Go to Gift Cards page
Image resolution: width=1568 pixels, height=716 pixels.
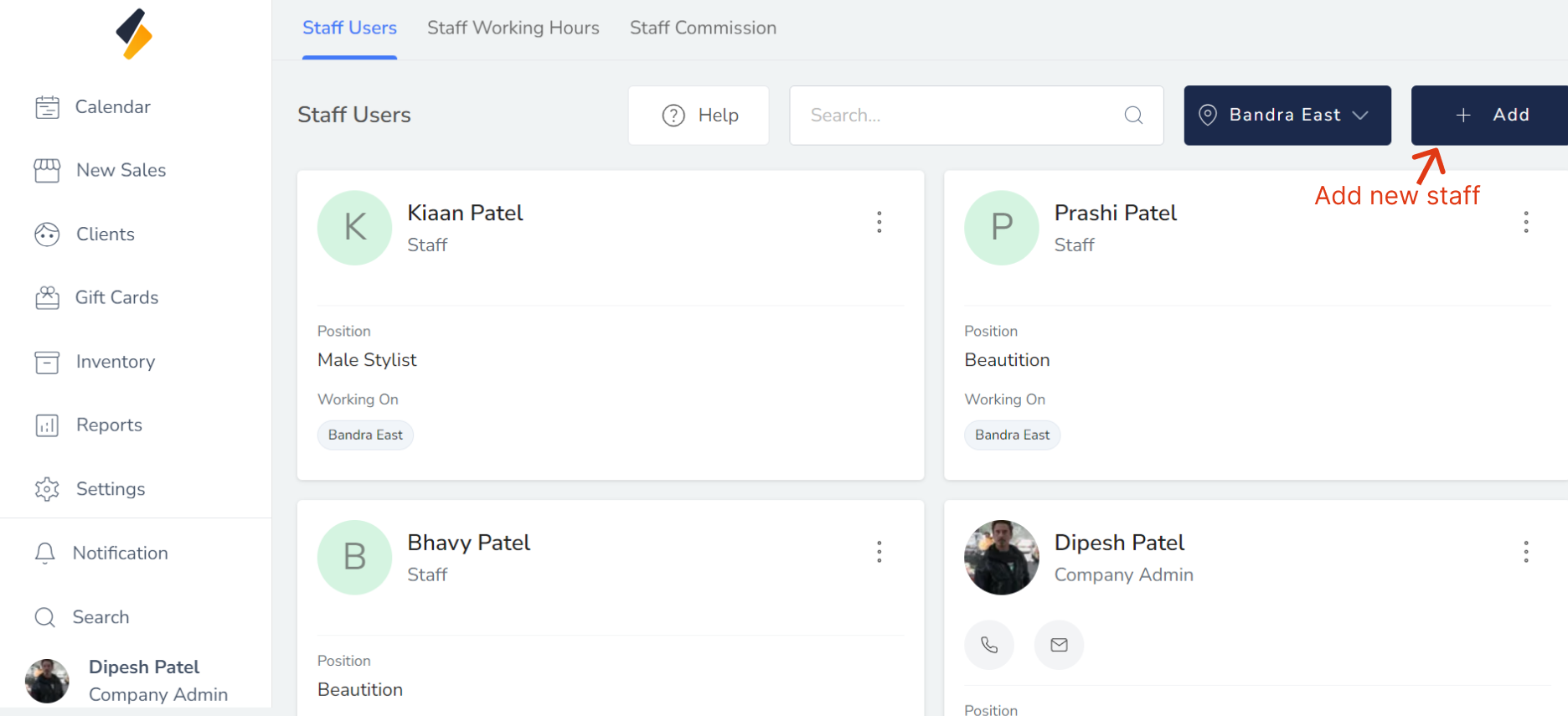(116, 298)
